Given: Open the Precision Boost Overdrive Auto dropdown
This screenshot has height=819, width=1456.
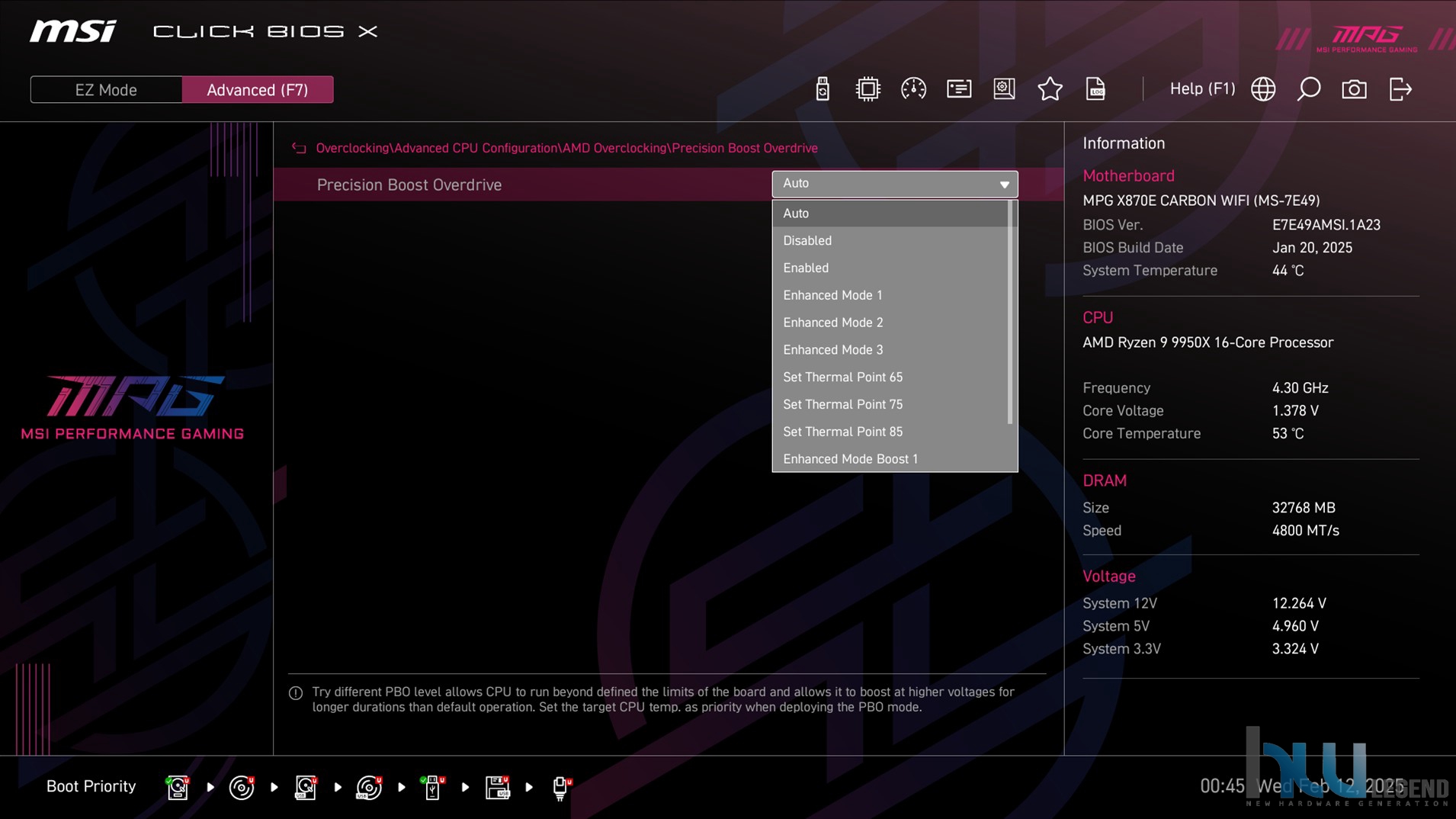Looking at the screenshot, I should (894, 184).
